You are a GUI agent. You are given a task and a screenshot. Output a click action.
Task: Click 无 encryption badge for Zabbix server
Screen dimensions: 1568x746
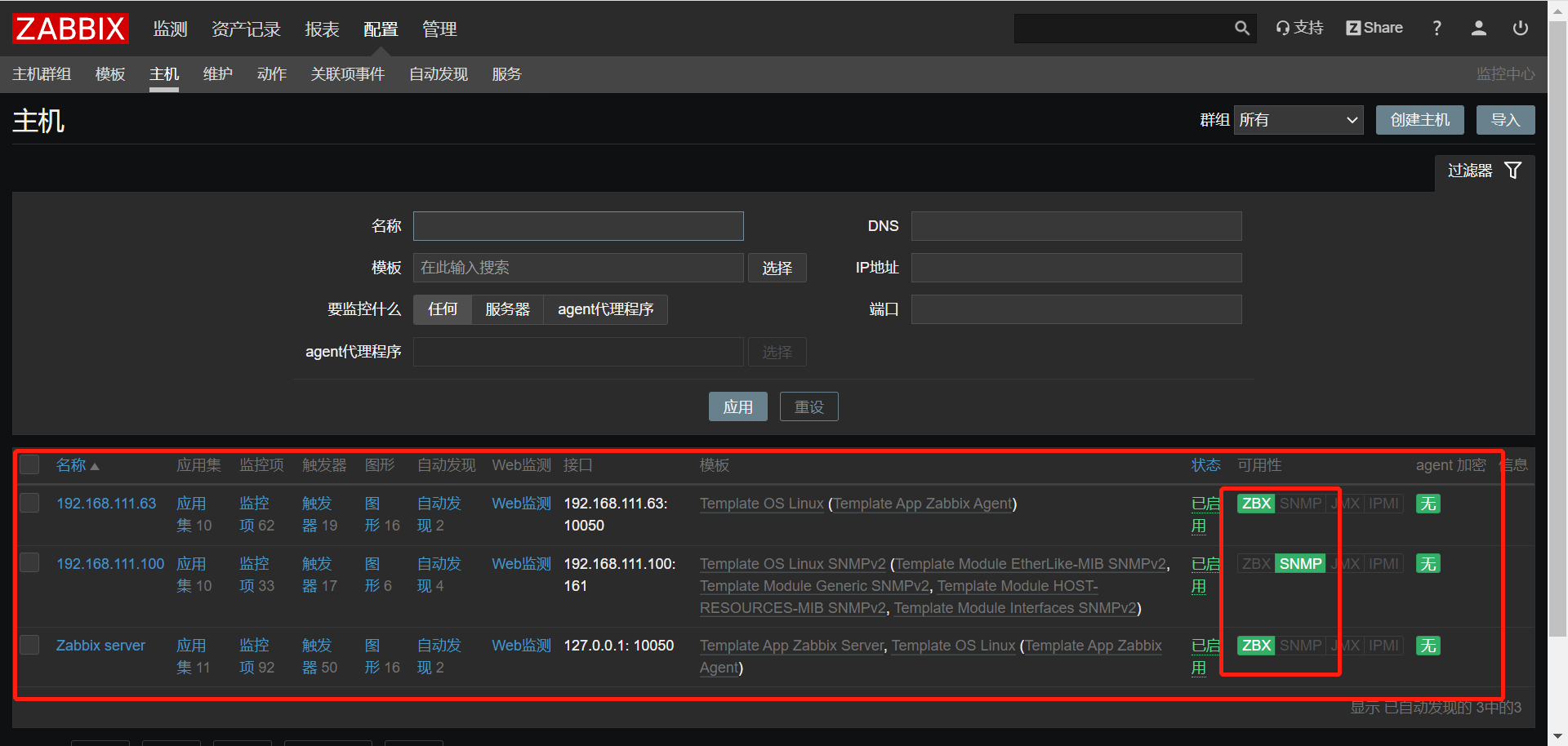point(1428,646)
